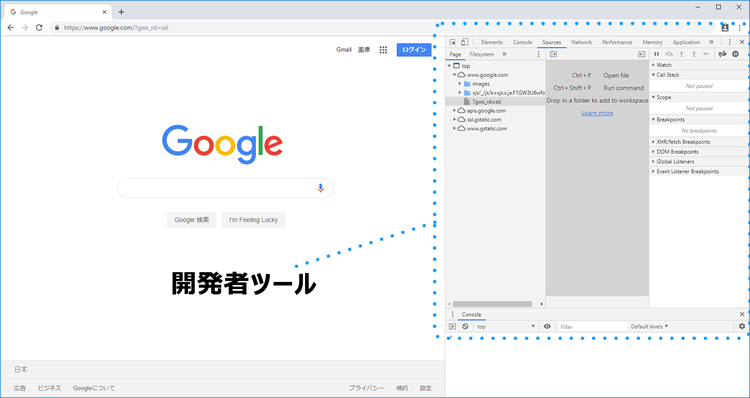Open the Elements panel tab

(492, 42)
